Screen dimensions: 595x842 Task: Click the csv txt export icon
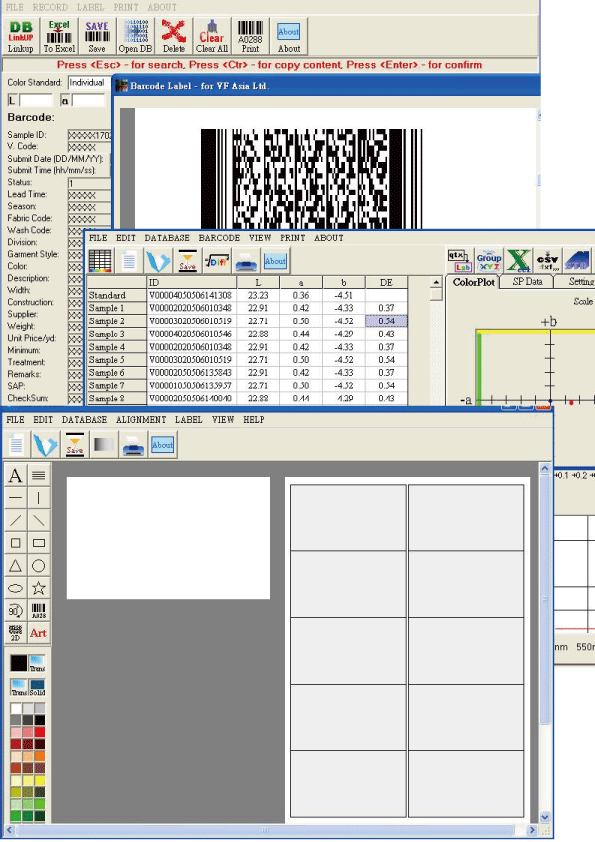click(x=547, y=261)
